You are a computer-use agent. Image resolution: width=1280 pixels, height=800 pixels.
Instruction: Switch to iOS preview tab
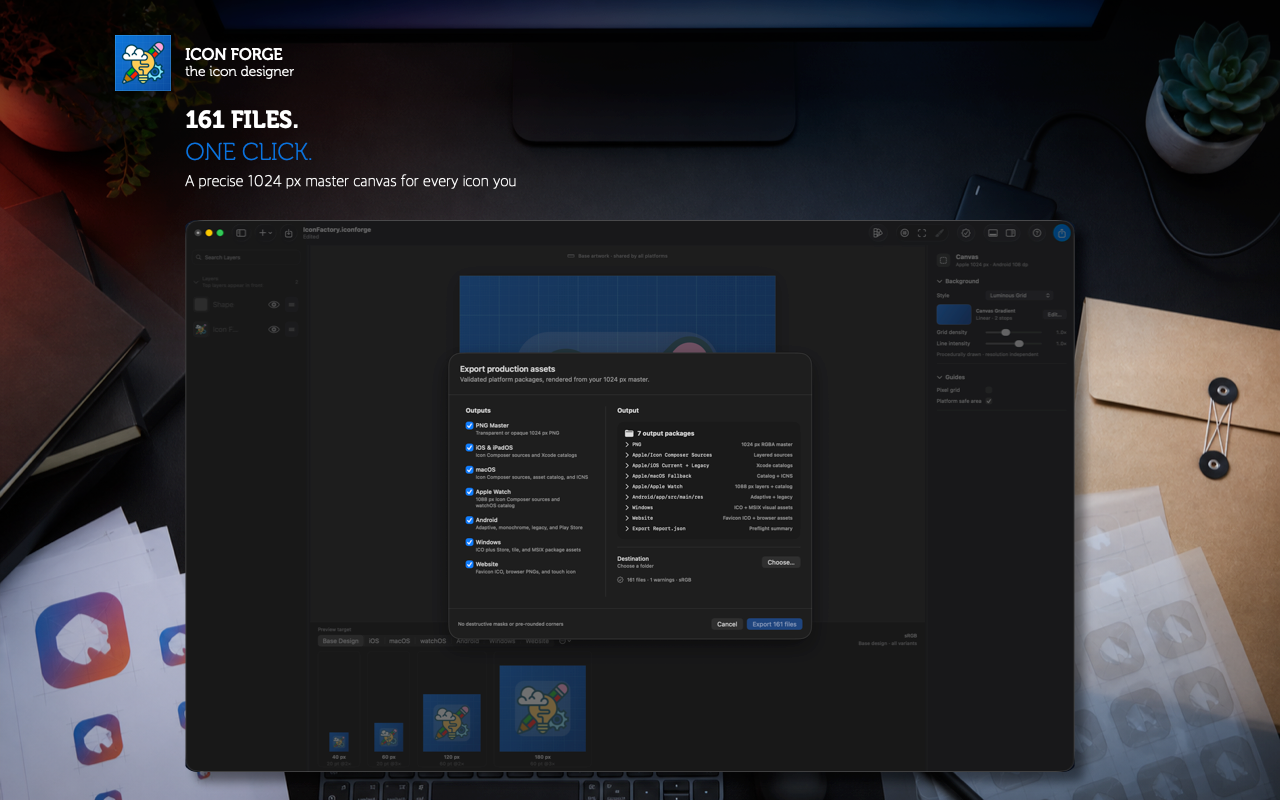click(374, 641)
